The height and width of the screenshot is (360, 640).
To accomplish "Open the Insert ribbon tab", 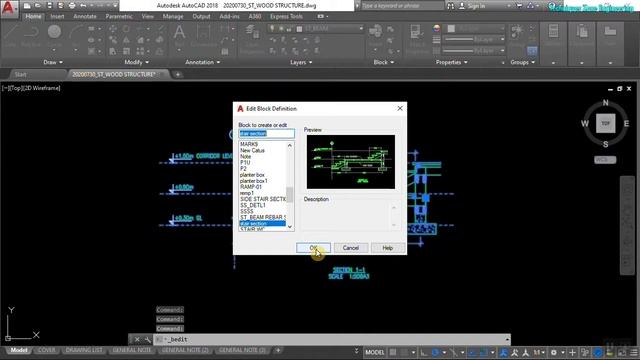I will (x=57, y=16).
